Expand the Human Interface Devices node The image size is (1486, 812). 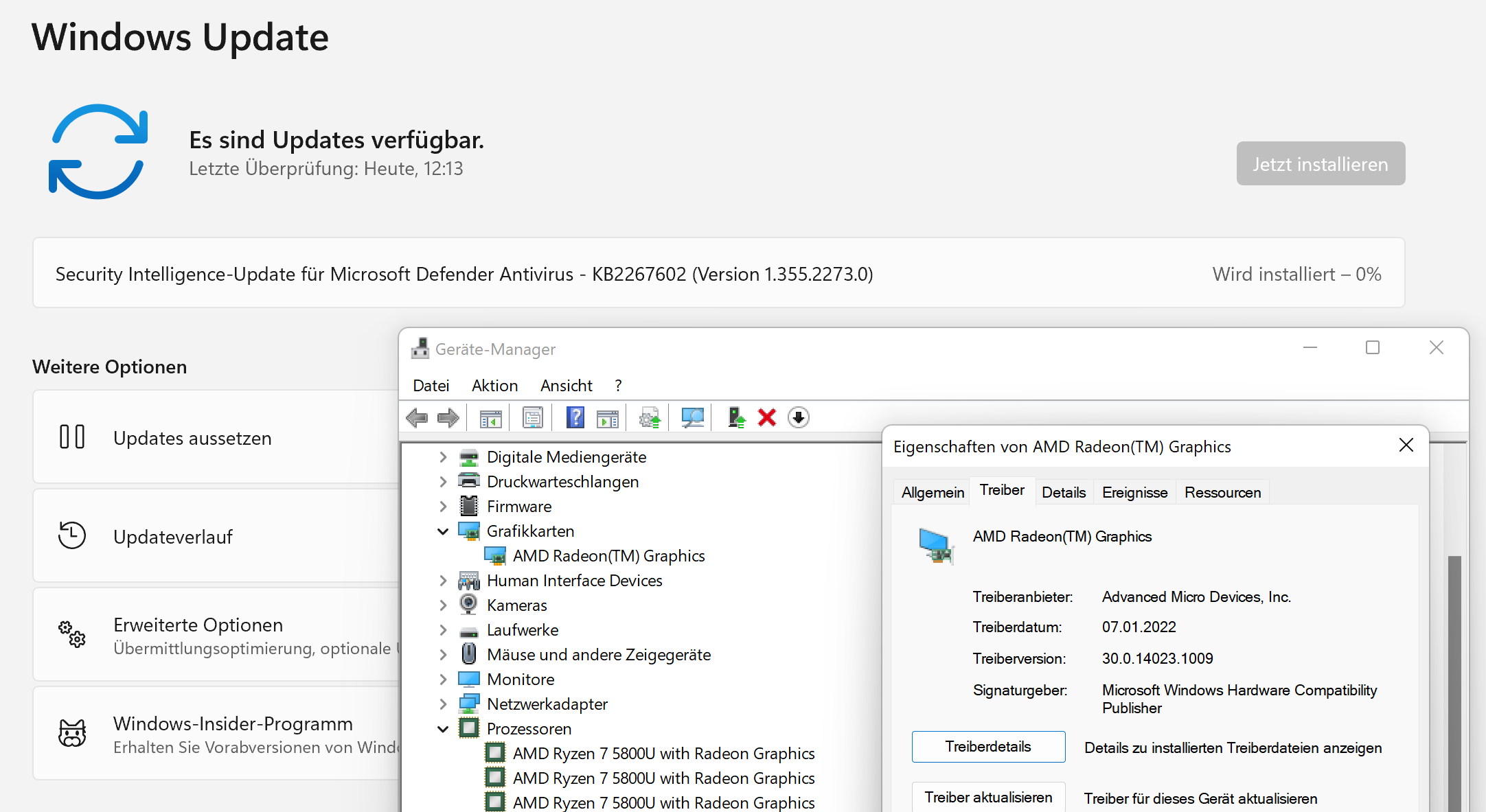tap(443, 581)
